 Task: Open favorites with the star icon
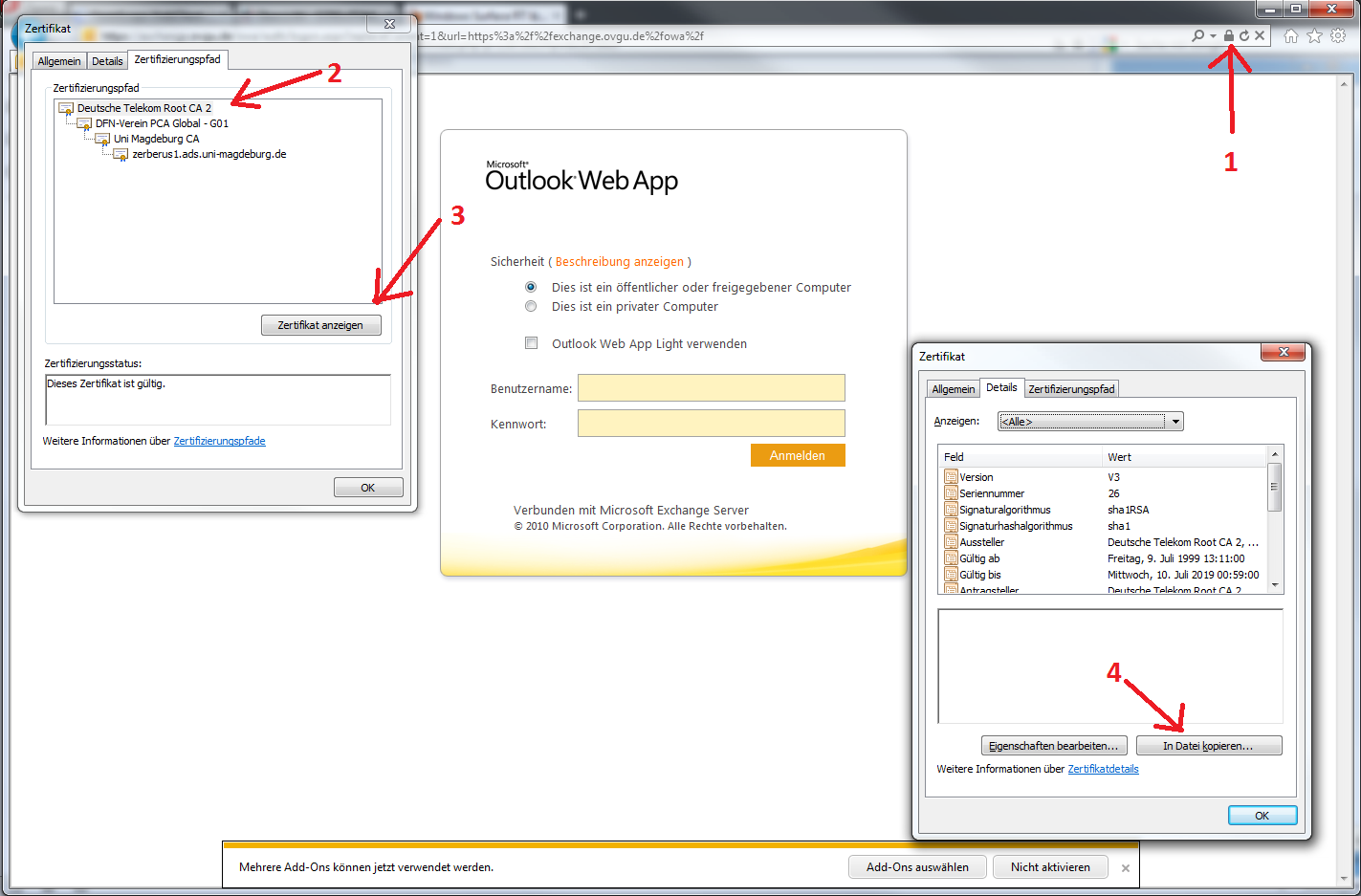coord(1314,35)
